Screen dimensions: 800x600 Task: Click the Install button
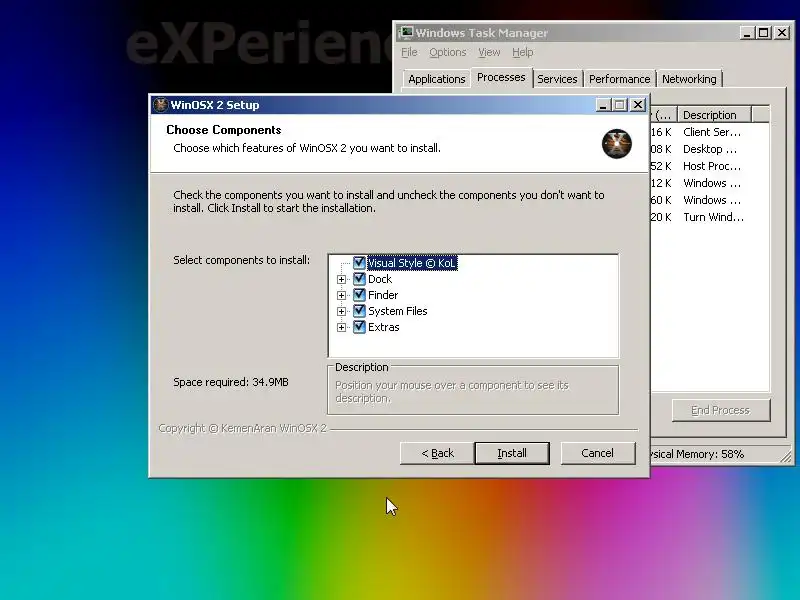click(512, 453)
